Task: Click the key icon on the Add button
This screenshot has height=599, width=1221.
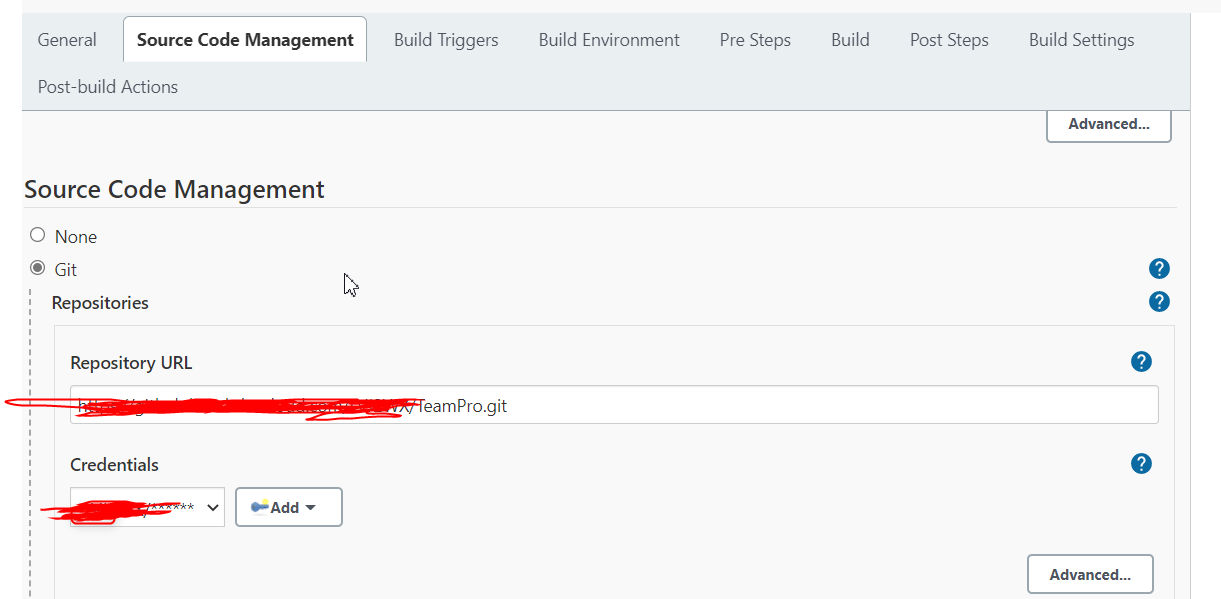Action: [262, 506]
